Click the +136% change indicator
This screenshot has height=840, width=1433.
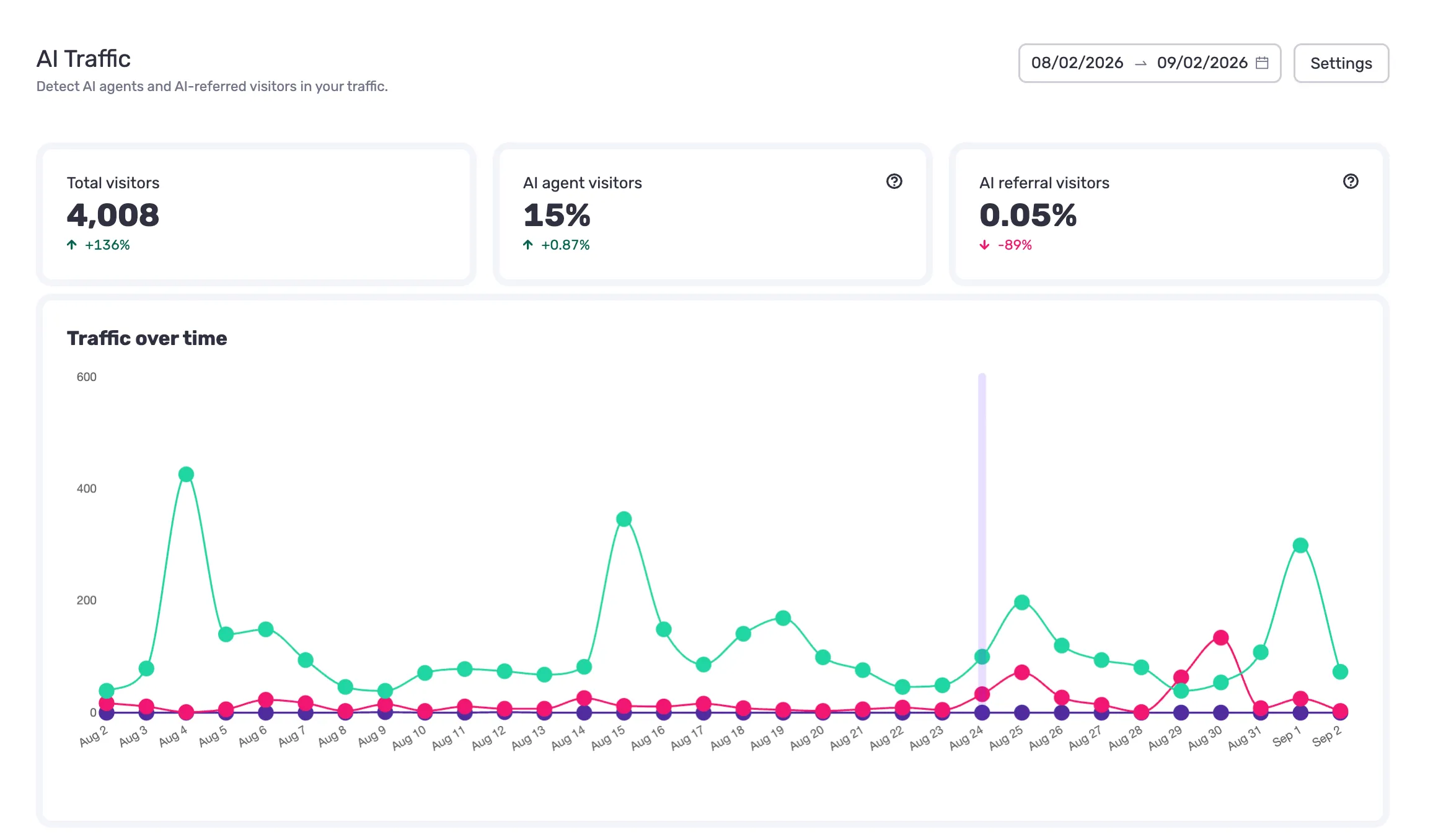[x=107, y=245]
